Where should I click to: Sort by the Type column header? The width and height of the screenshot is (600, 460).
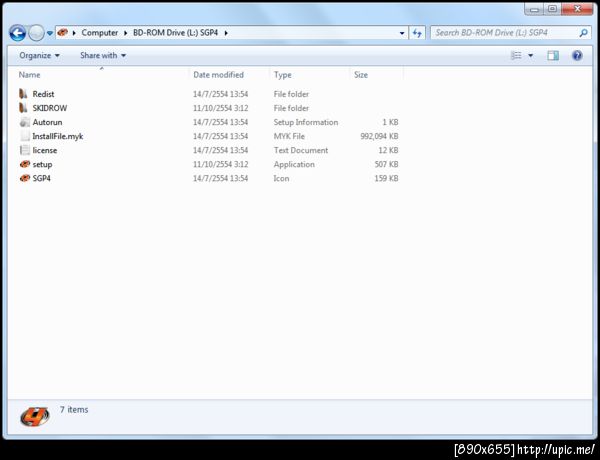[309, 75]
